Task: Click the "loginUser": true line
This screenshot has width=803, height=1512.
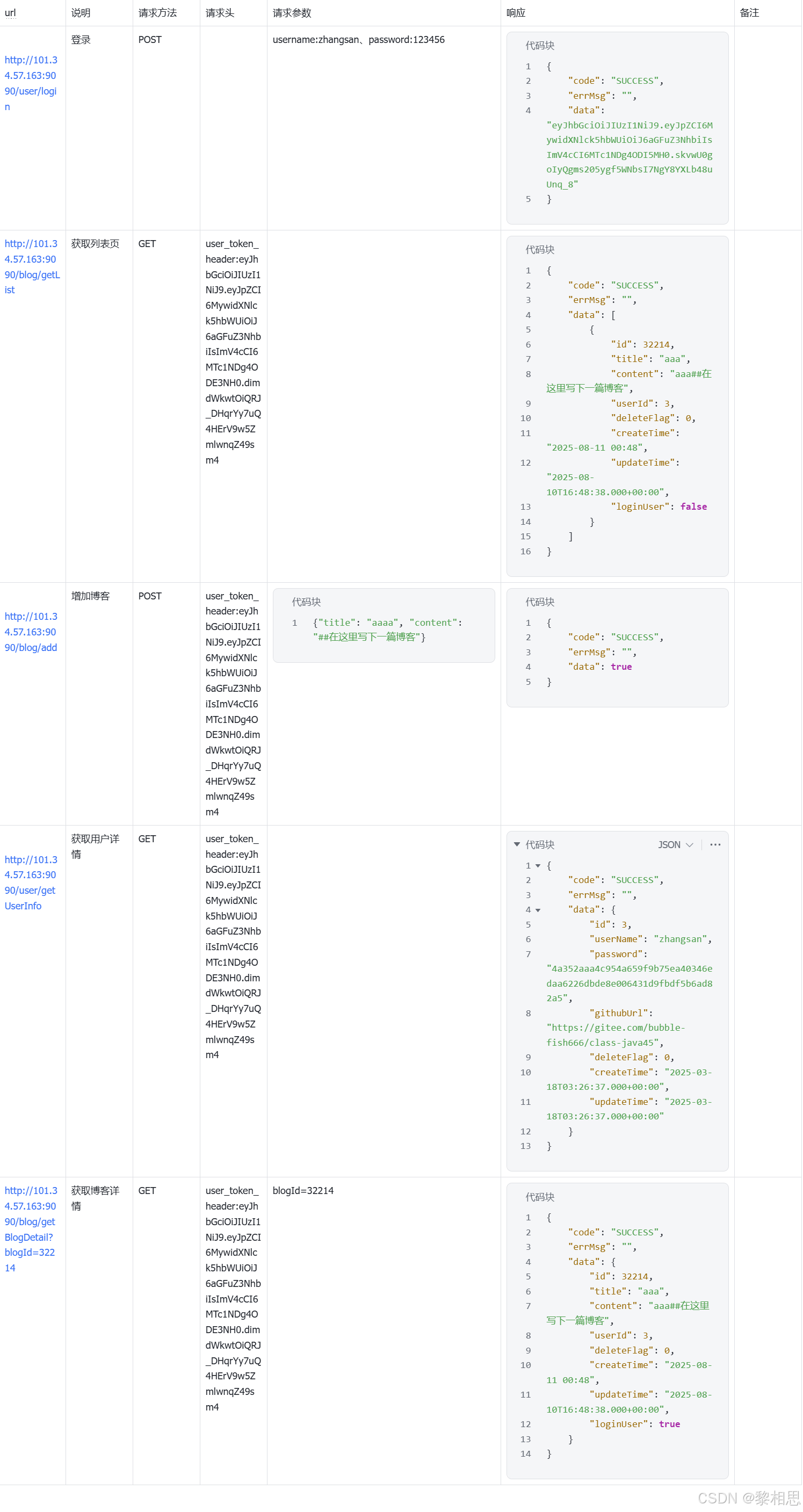Action: [x=634, y=1423]
